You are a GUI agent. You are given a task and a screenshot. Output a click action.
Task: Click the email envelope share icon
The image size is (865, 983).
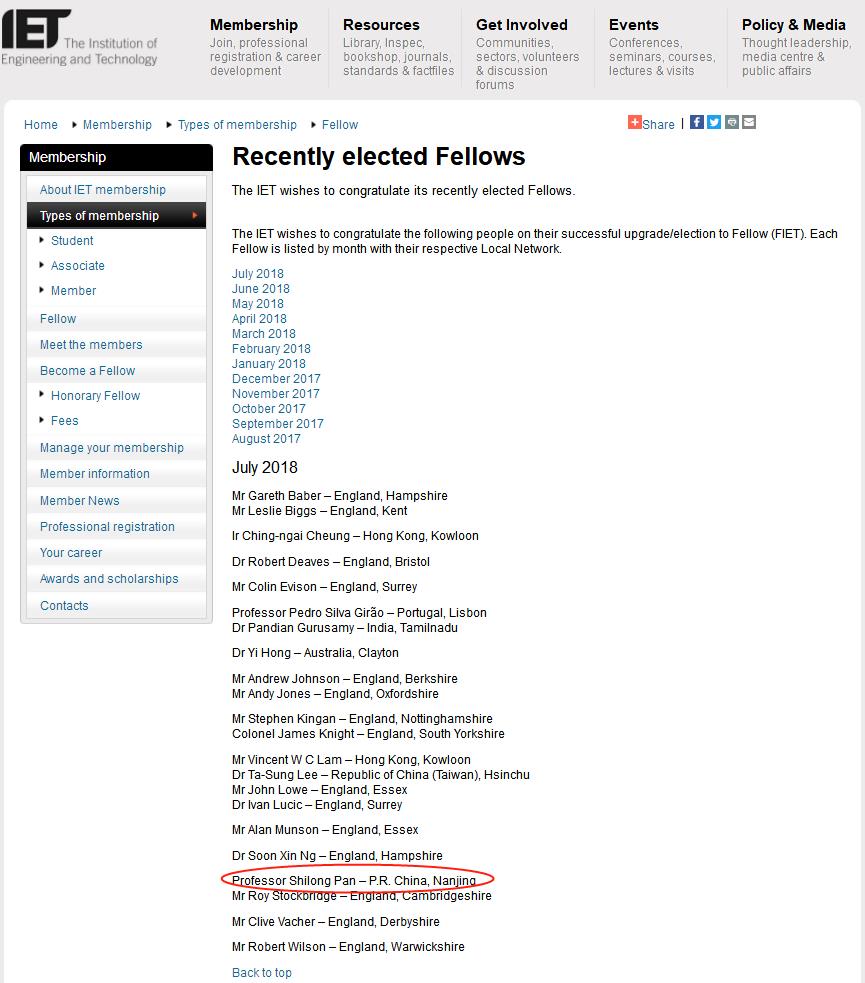click(x=749, y=122)
